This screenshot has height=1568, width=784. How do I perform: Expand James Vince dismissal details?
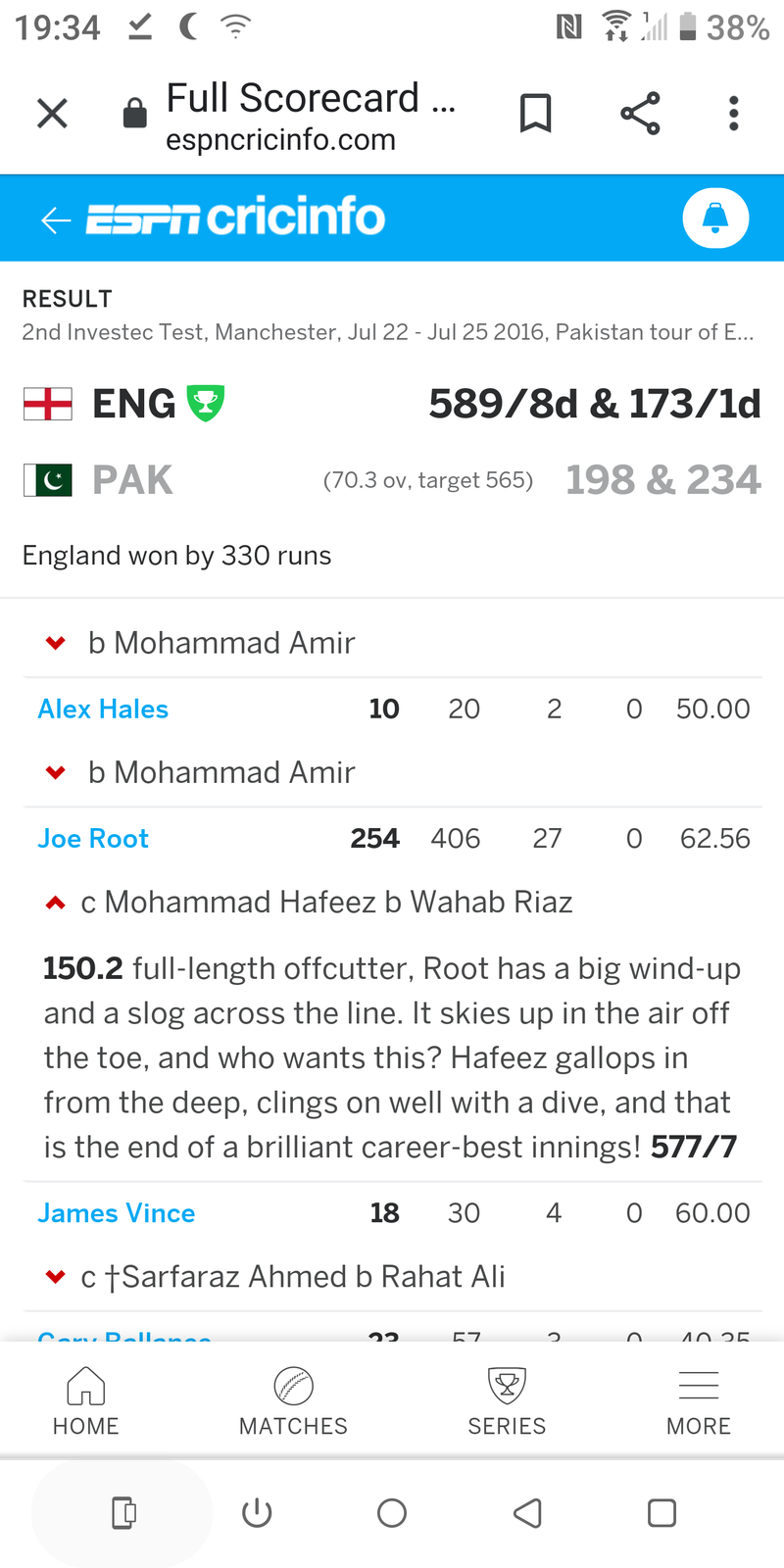coord(56,1277)
